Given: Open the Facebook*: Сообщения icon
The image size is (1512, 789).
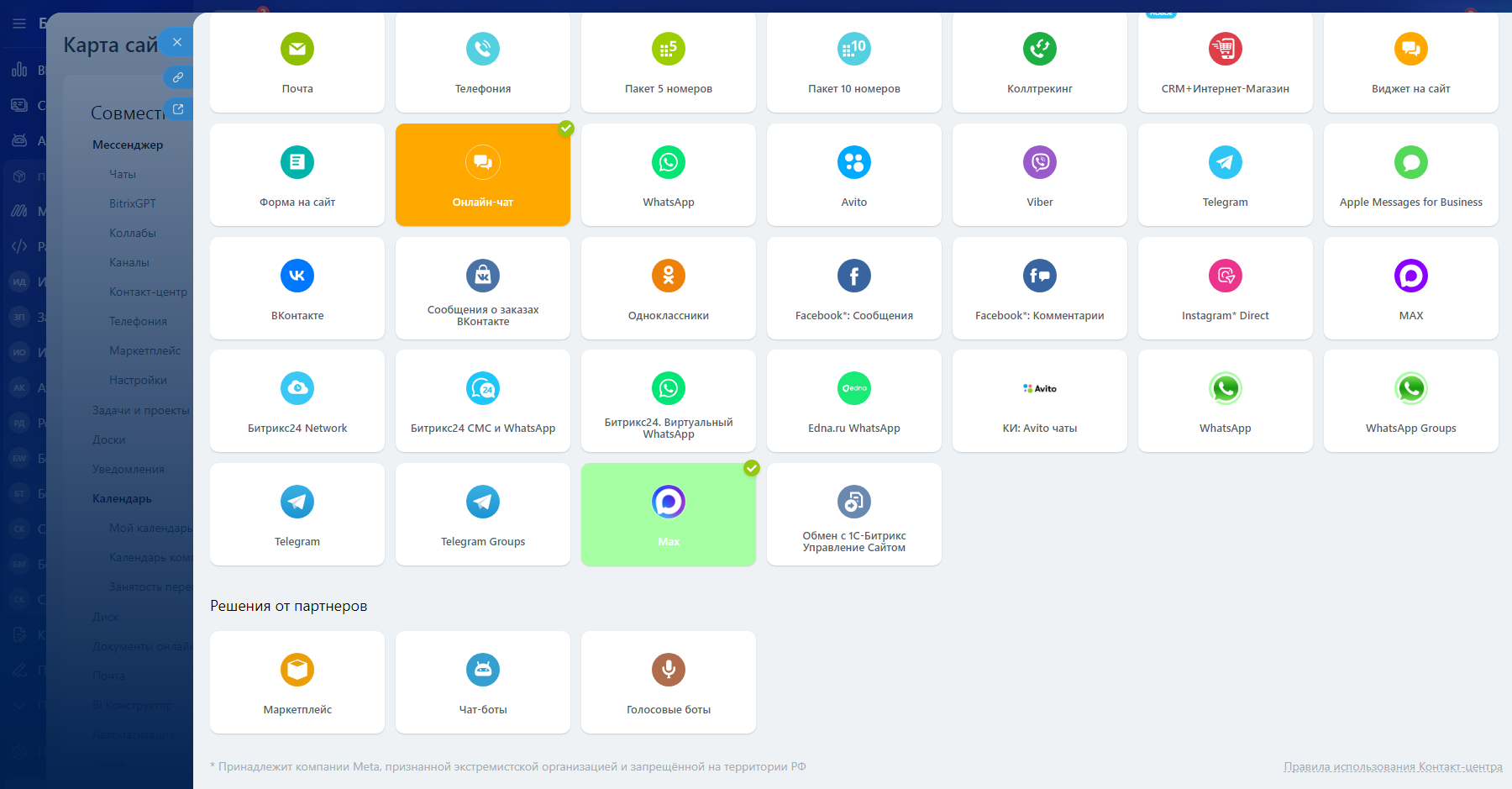Looking at the screenshot, I should click(854, 276).
